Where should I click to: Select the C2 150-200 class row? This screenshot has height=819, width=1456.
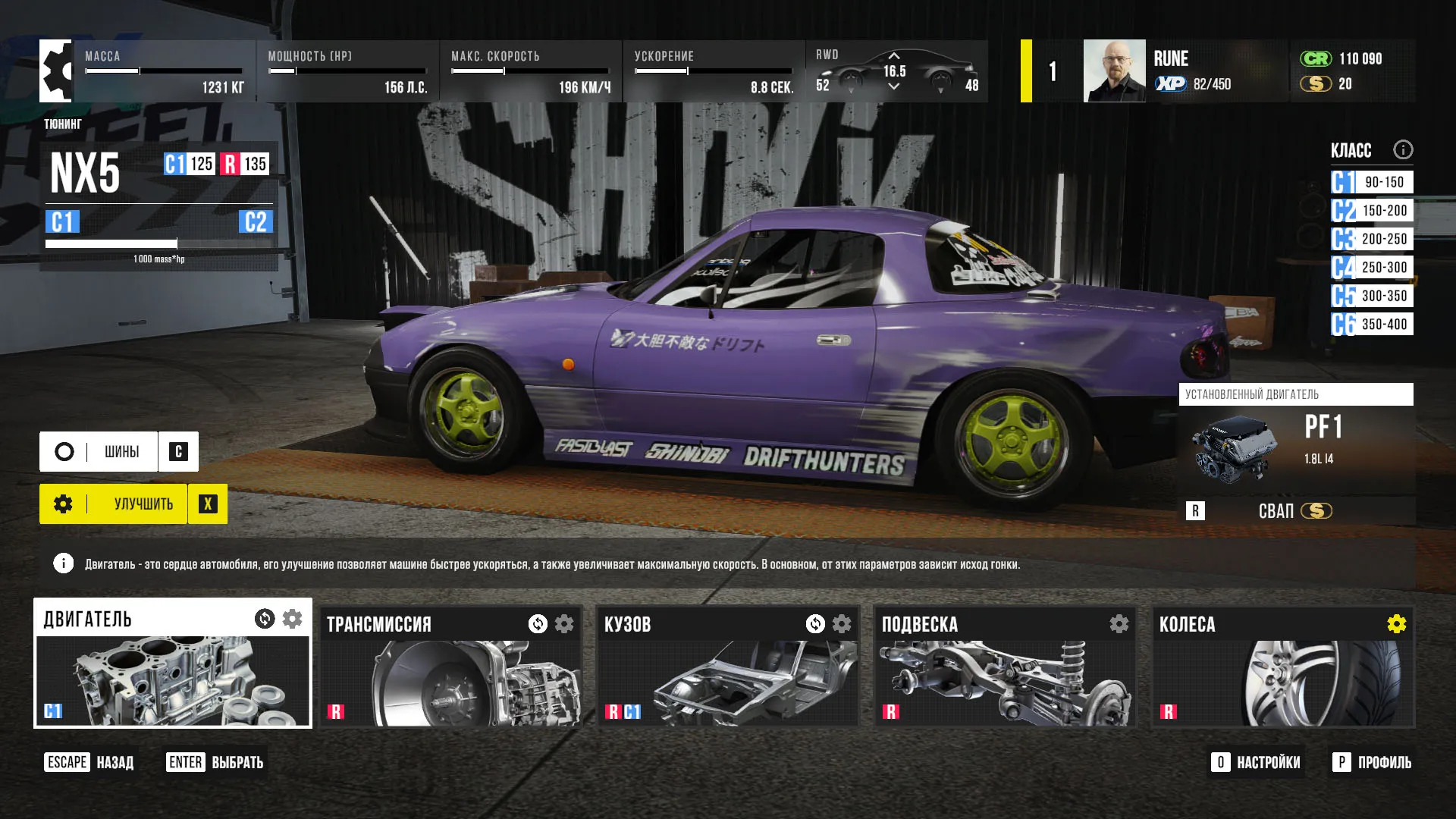(1372, 210)
